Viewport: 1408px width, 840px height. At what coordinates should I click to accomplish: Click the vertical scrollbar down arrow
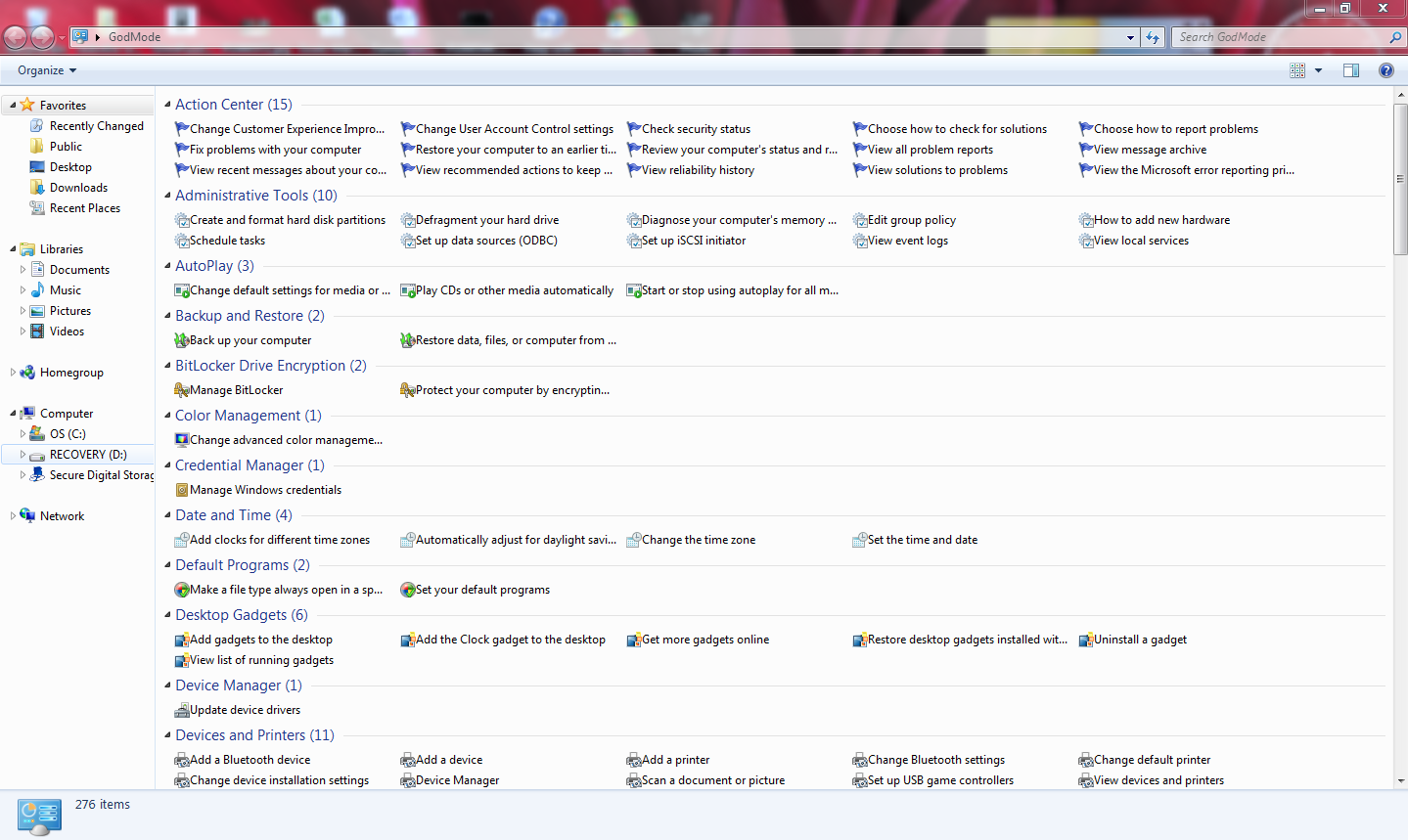[1400, 781]
